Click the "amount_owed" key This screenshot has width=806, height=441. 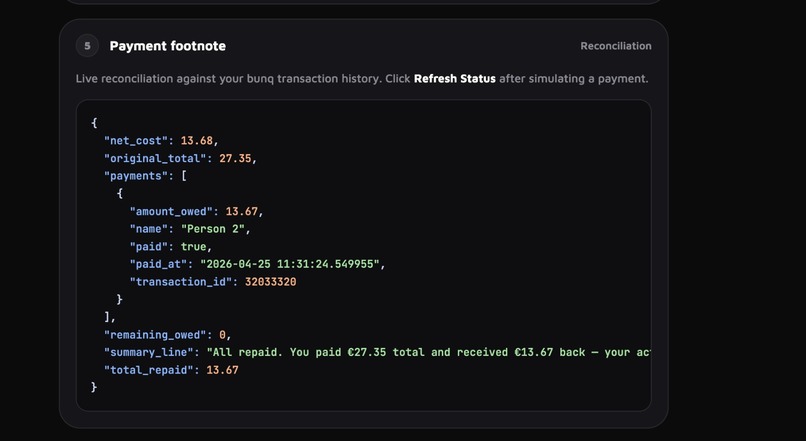[x=171, y=211]
